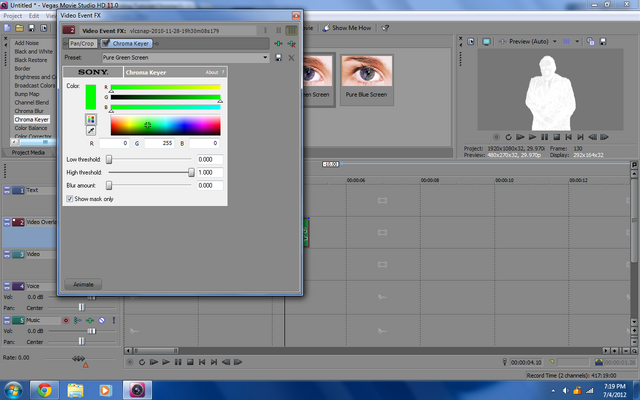The height and width of the screenshot is (400, 640).
Task: Click Stop in the Video Preview transport
Action: click(x=556, y=137)
